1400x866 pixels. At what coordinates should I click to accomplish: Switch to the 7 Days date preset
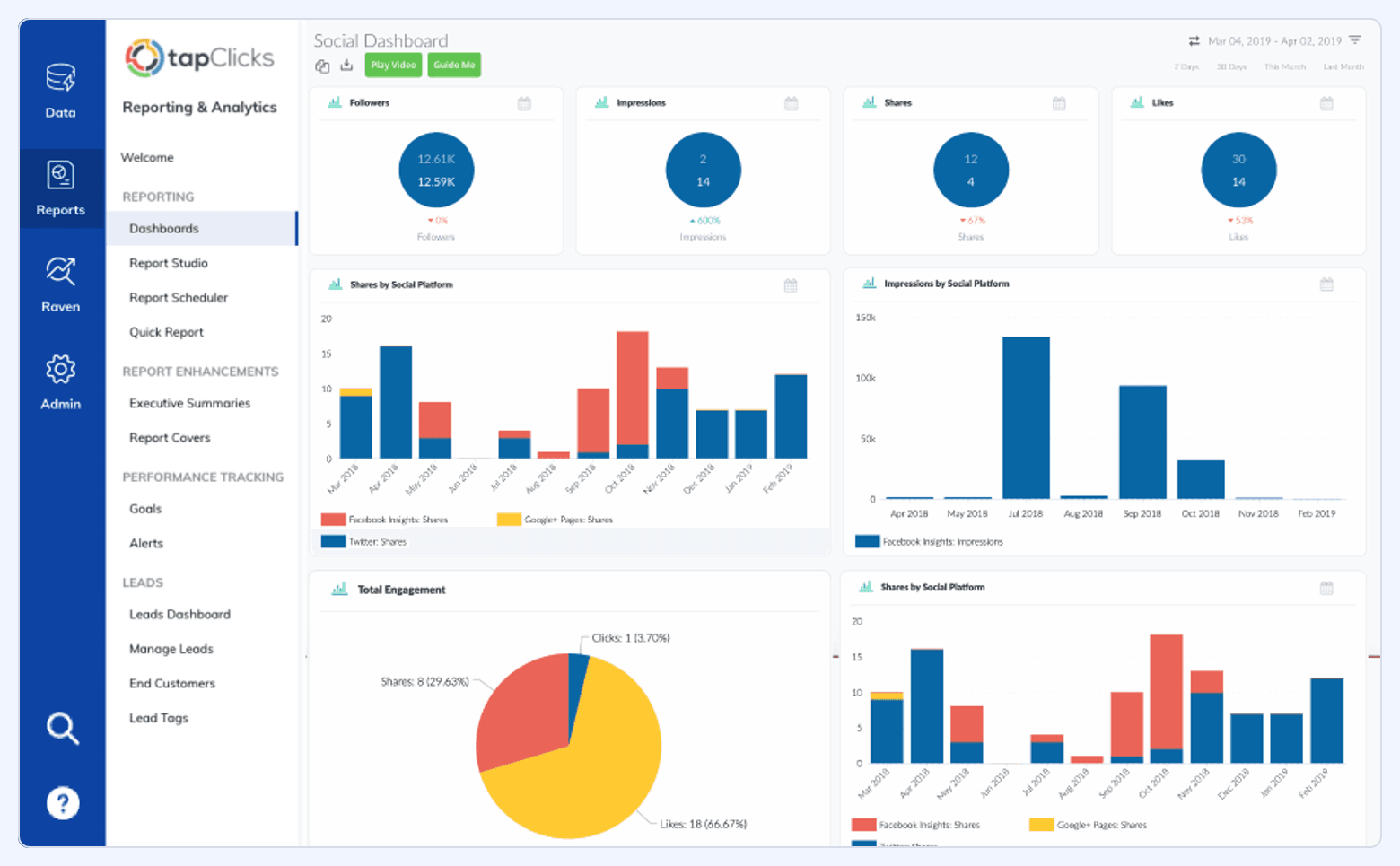pos(1186,66)
